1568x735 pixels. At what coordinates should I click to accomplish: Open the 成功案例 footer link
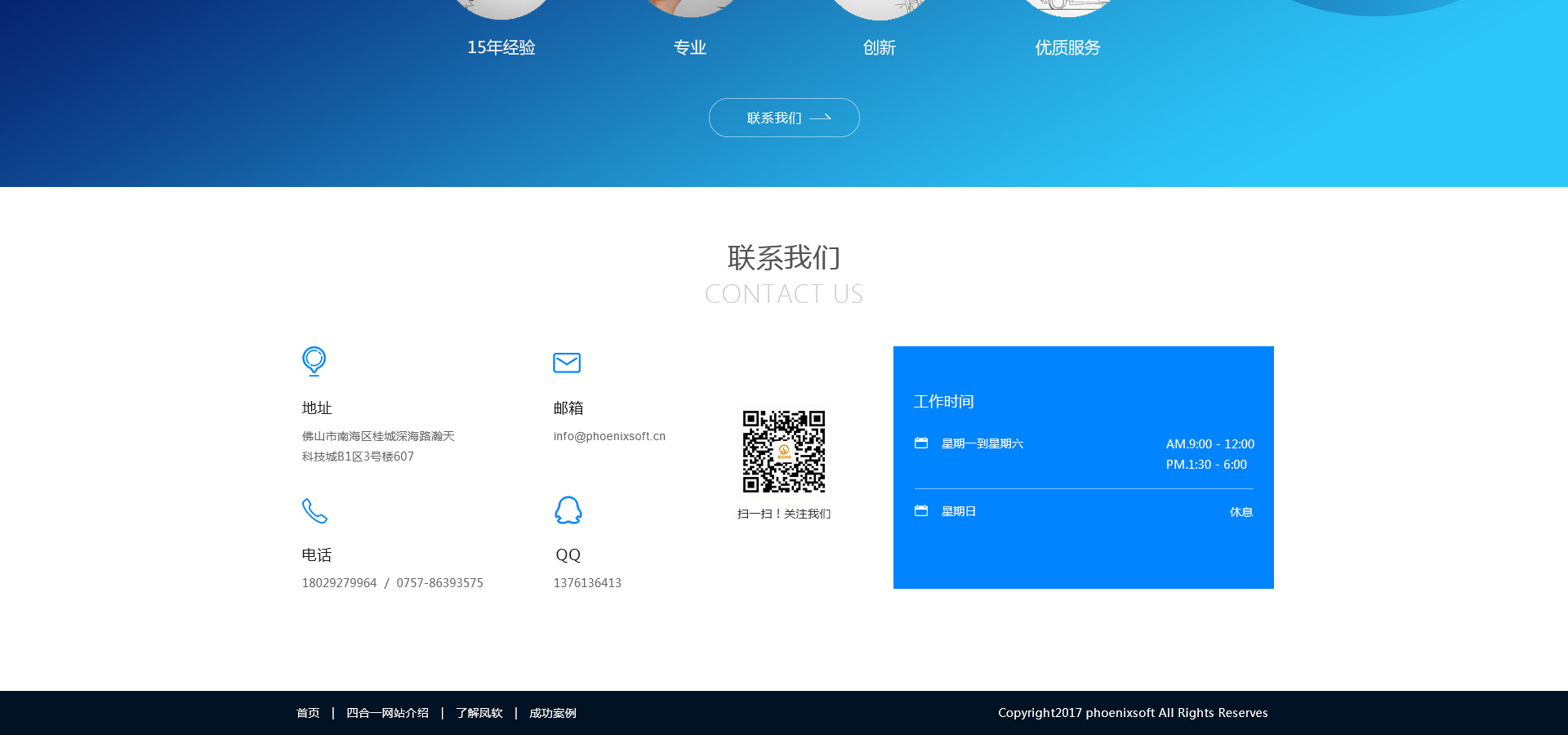(553, 713)
